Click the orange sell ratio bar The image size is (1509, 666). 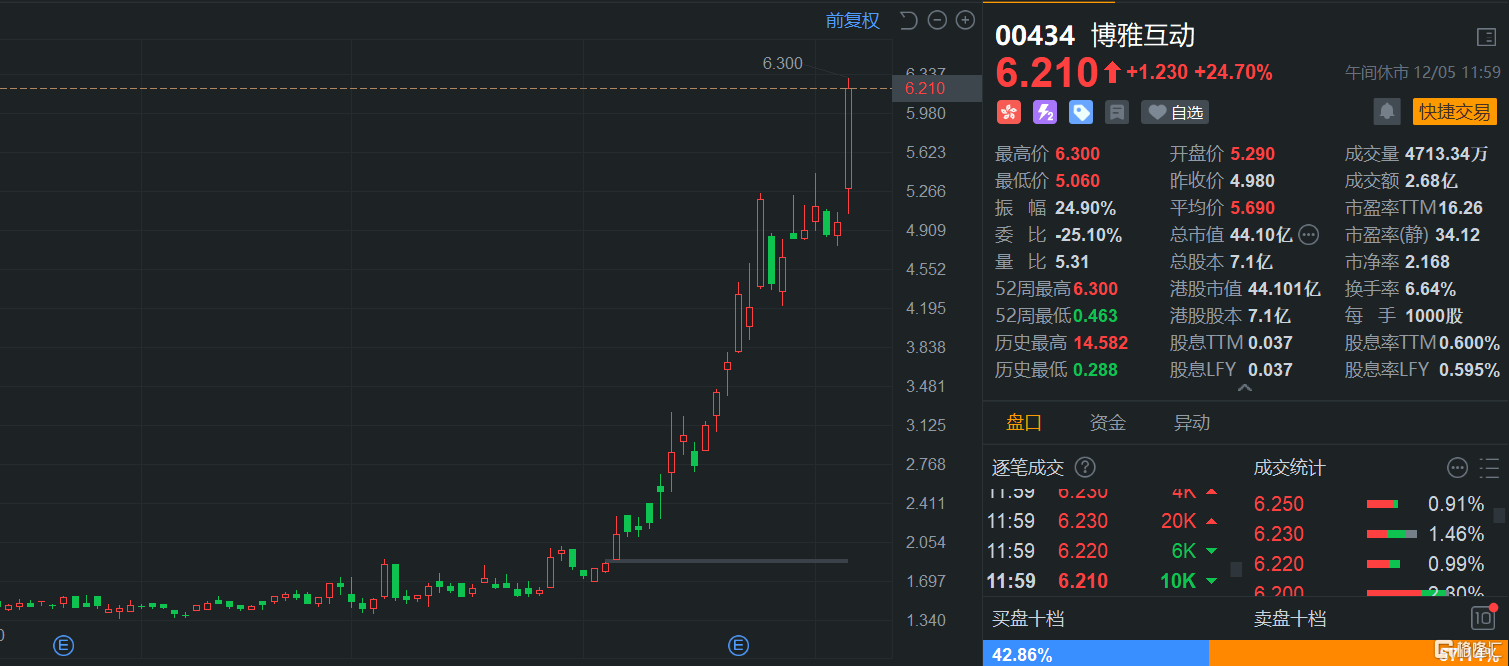[x=1358, y=654]
